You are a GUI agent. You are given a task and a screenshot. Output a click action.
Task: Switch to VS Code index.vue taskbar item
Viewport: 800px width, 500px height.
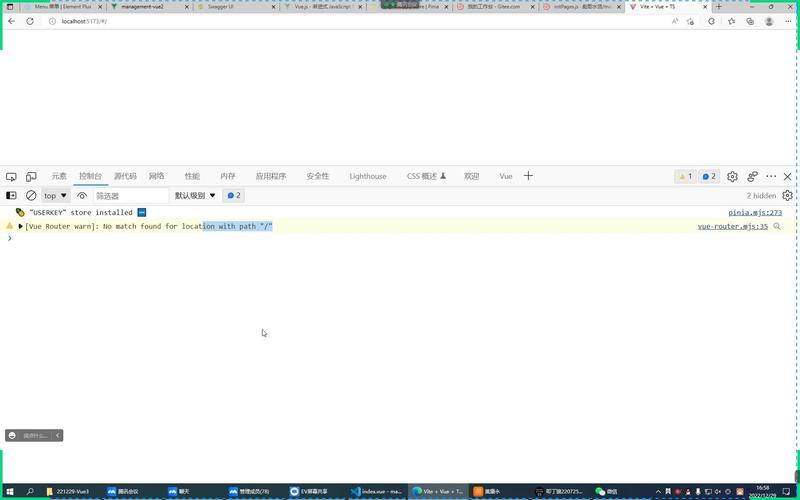coord(377,491)
